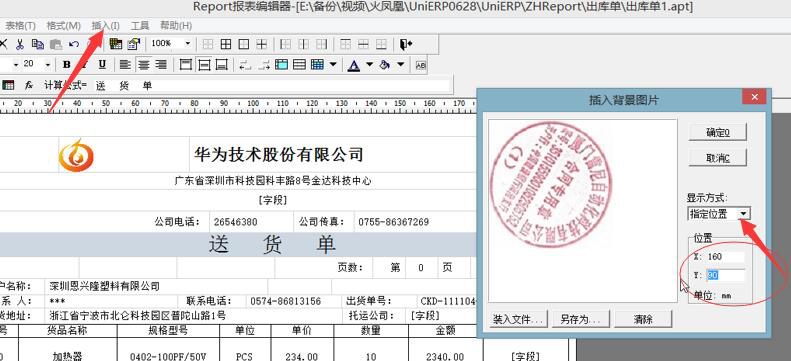
Task: Align text left in toolbar
Action: pos(125,65)
